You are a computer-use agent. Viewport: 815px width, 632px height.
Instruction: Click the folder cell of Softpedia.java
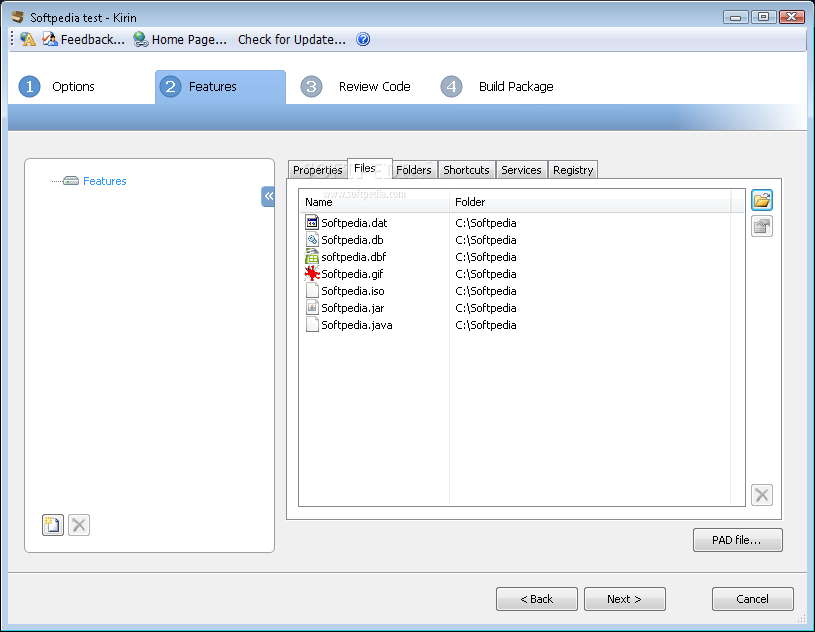coord(486,325)
